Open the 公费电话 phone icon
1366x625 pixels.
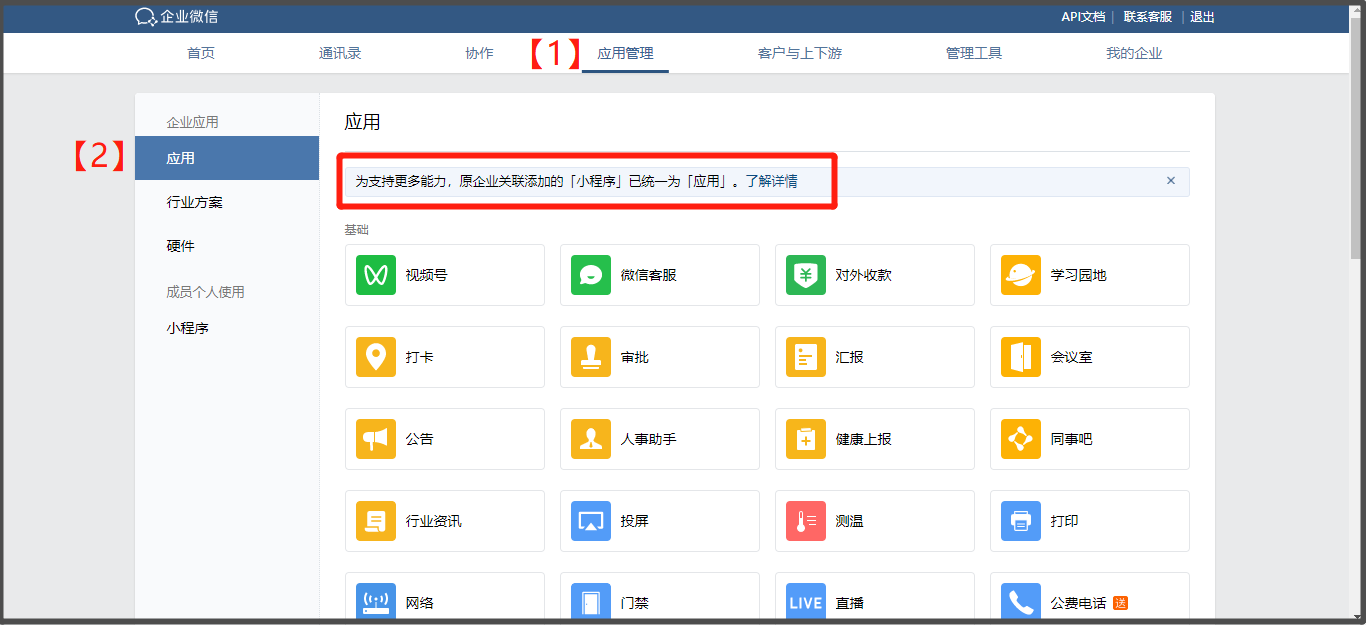pyautogui.click(x=1021, y=602)
